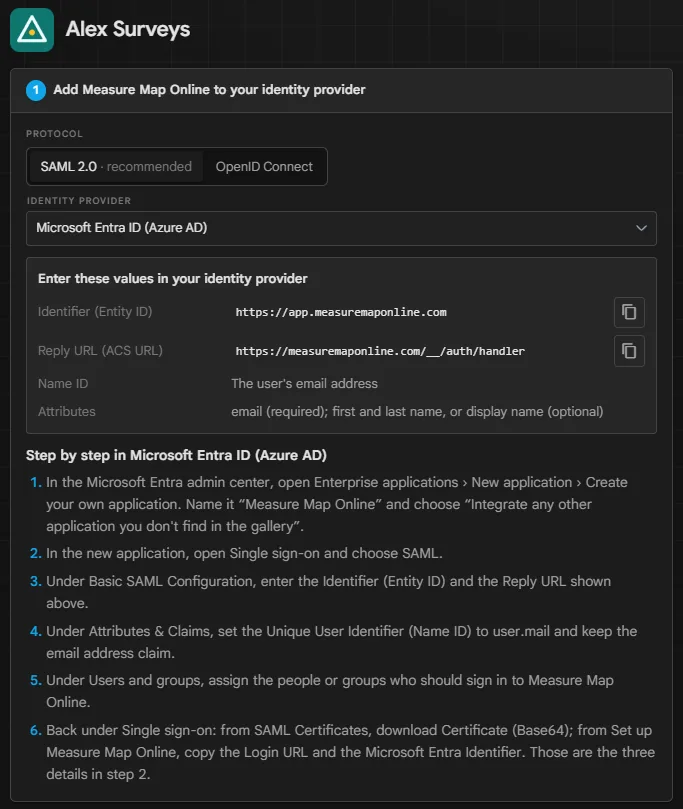Click the "Enter these values in your identity provider" heading
Image resolution: width=683 pixels, height=809 pixels.
click(x=172, y=279)
